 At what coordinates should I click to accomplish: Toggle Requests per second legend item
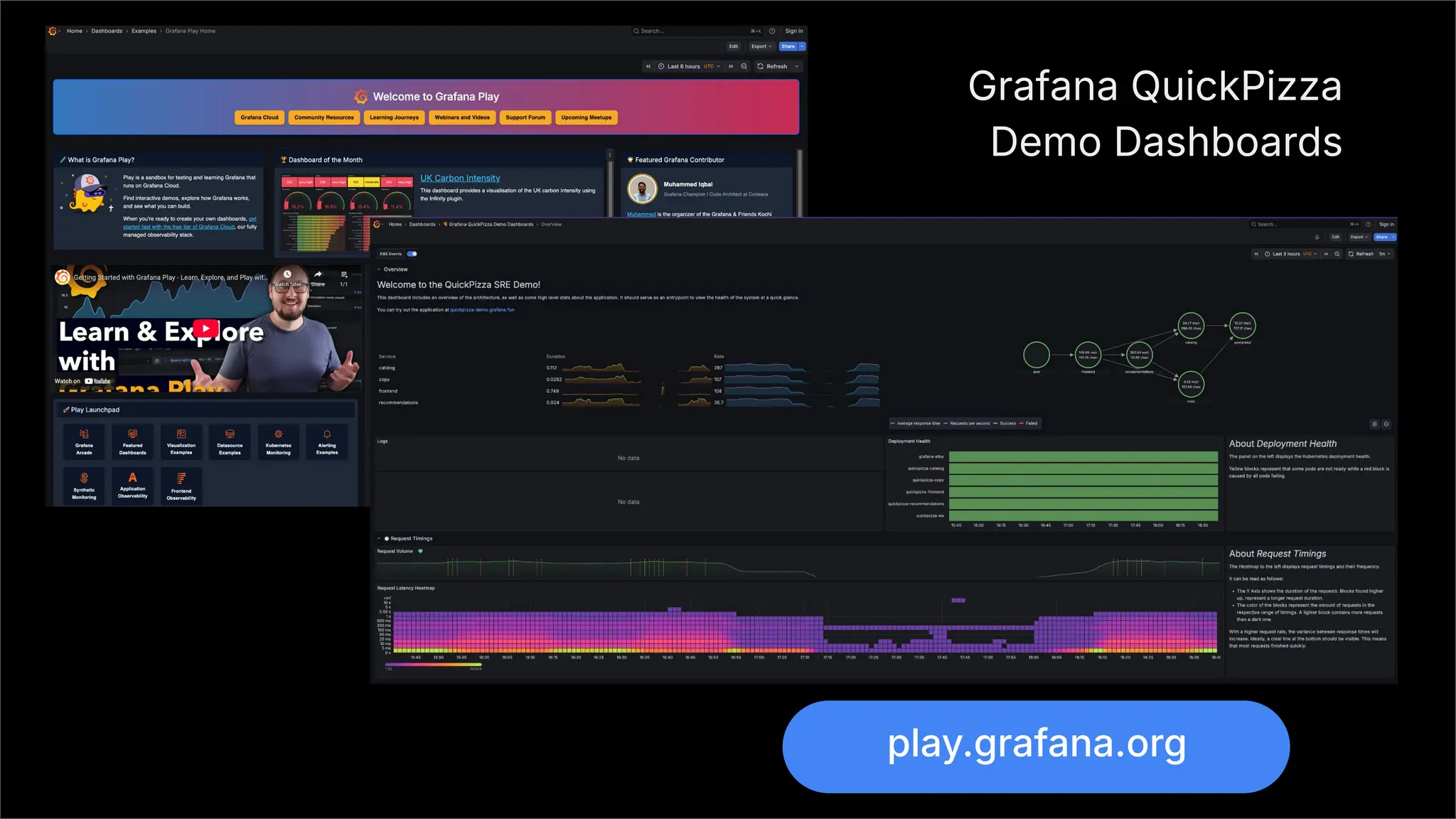pos(966,423)
